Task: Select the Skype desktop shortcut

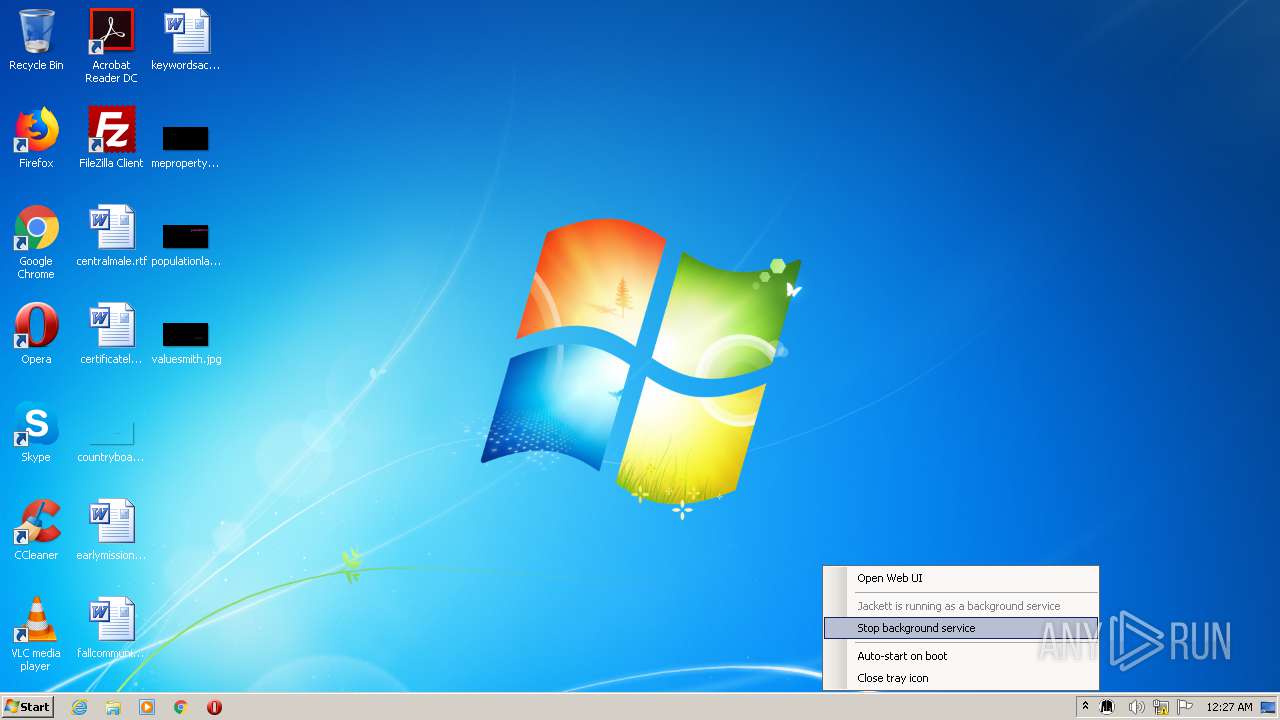Action: pos(36,432)
